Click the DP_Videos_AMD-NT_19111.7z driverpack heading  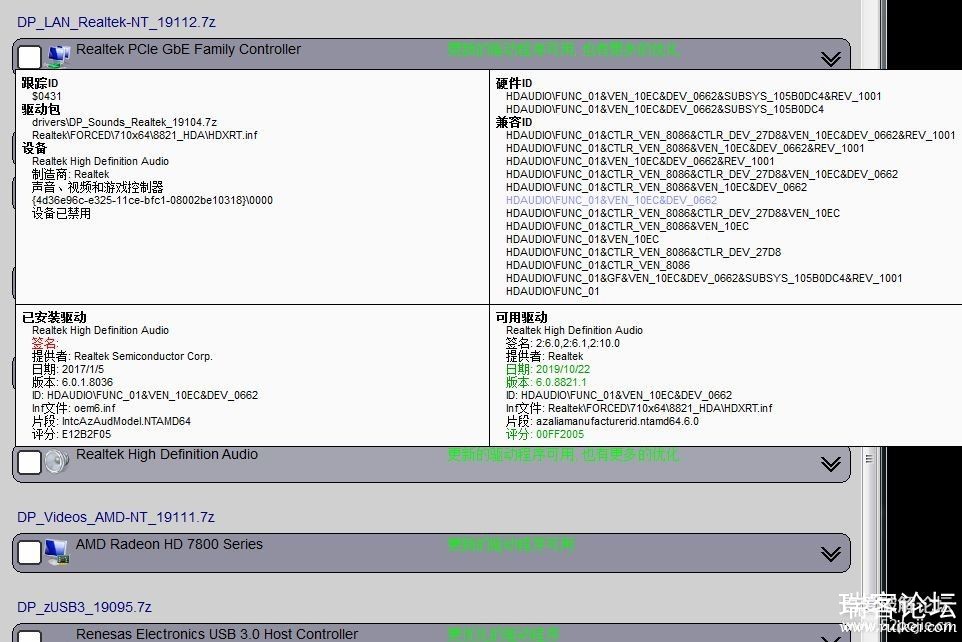(116, 517)
